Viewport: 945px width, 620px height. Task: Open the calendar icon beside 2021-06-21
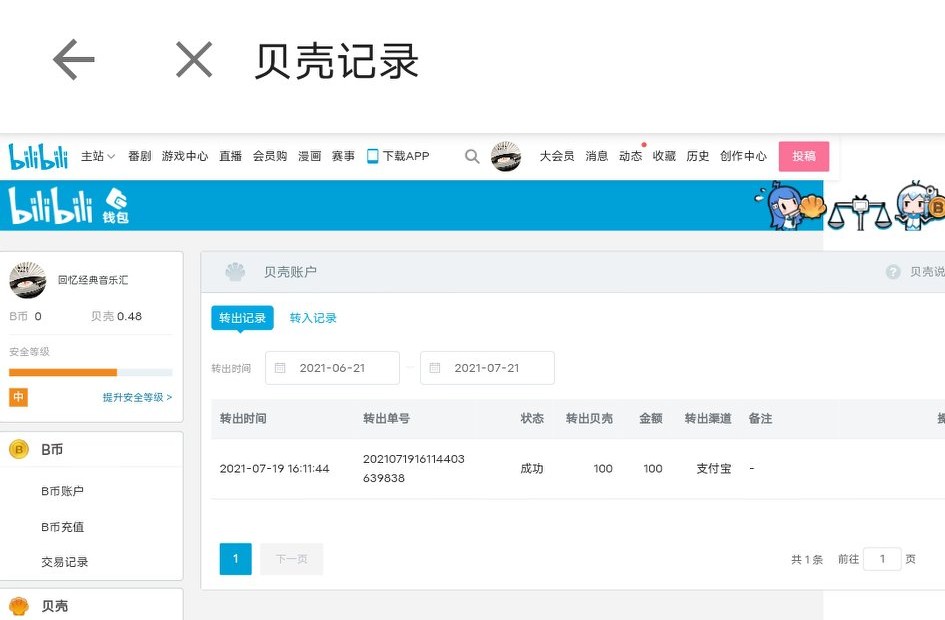pyautogui.click(x=280, y=368)
